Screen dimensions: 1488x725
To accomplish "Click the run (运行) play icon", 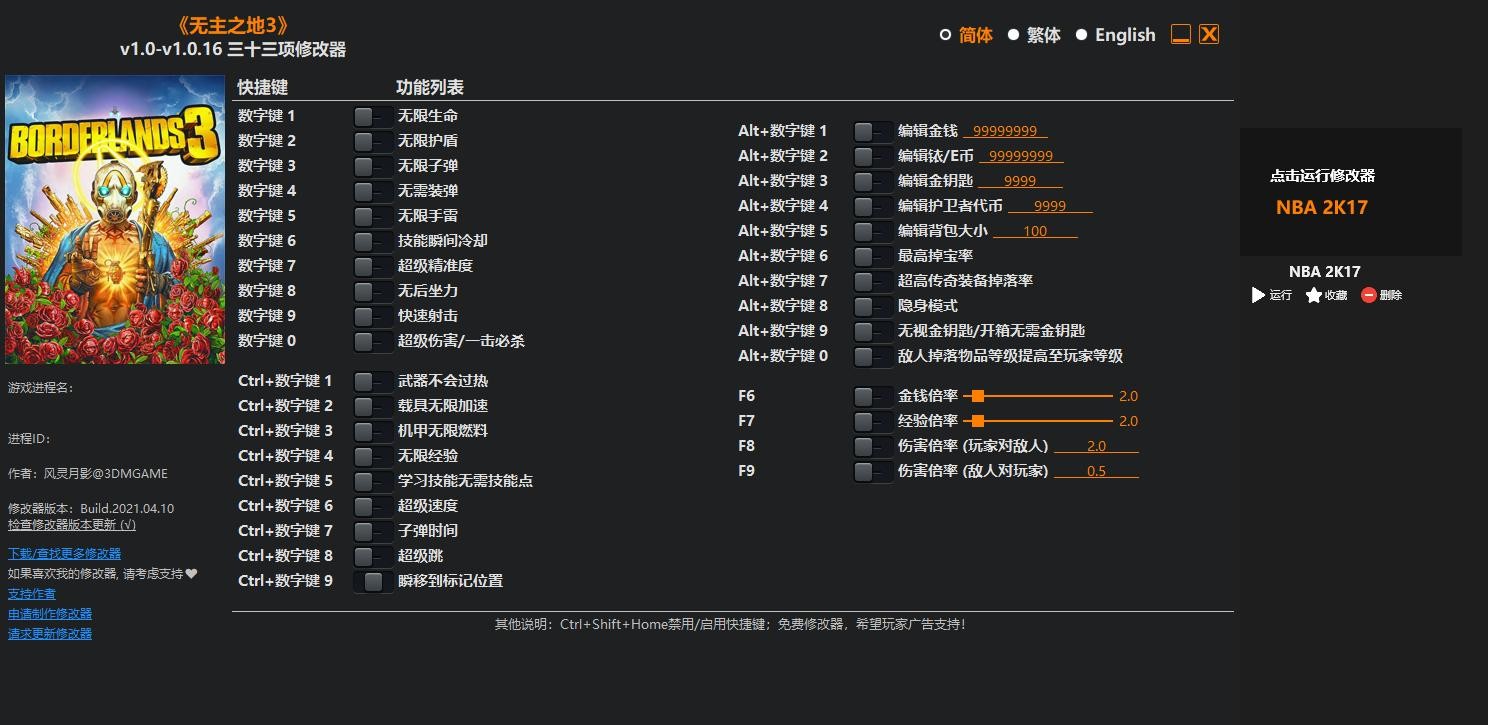I will [1258, 295].
